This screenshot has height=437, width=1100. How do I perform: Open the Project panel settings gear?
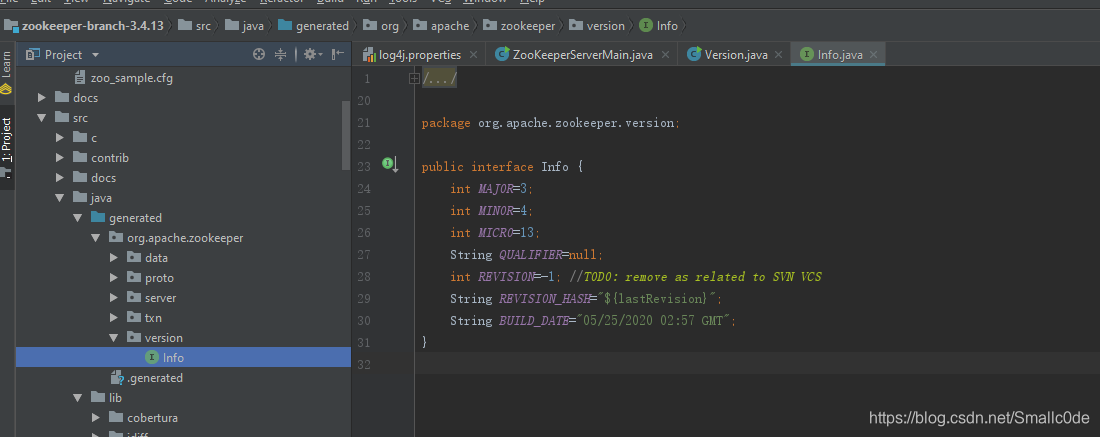point(312,54)
